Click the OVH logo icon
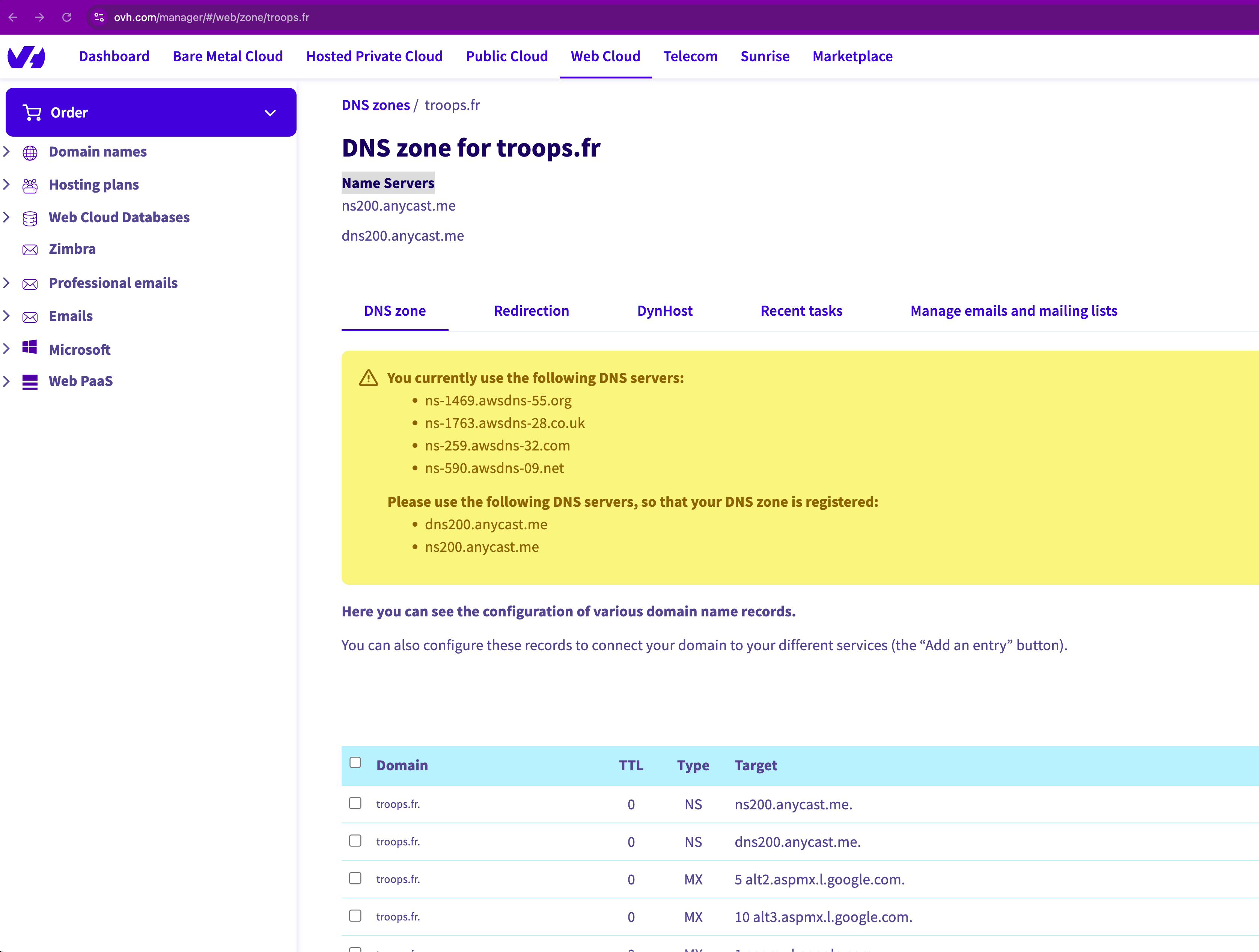The image size is (1259, 952). pyautogui.click(x=26, y=56)
